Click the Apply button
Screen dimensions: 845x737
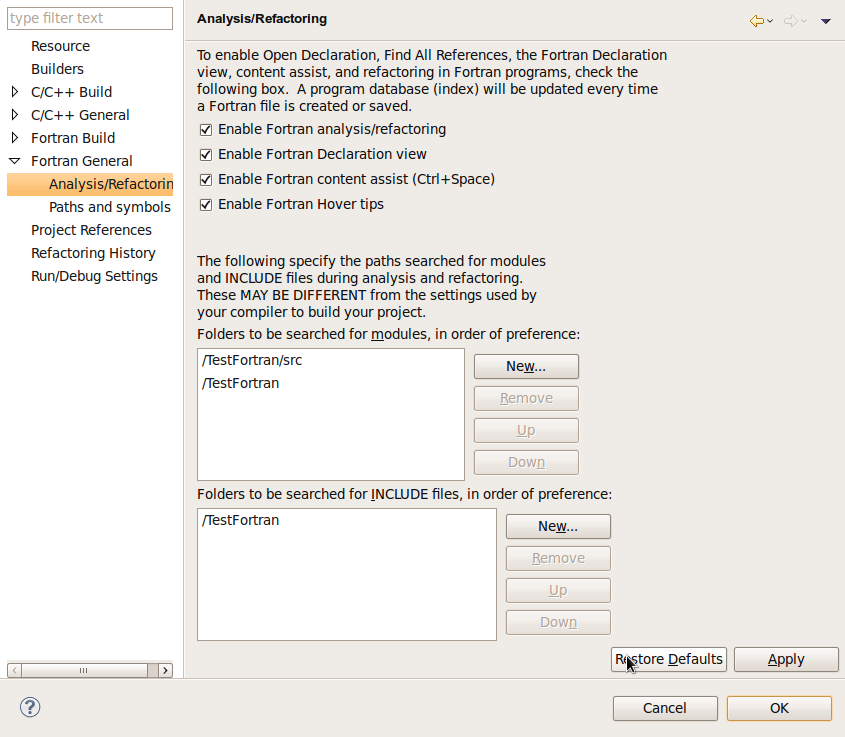pos(786,659)
